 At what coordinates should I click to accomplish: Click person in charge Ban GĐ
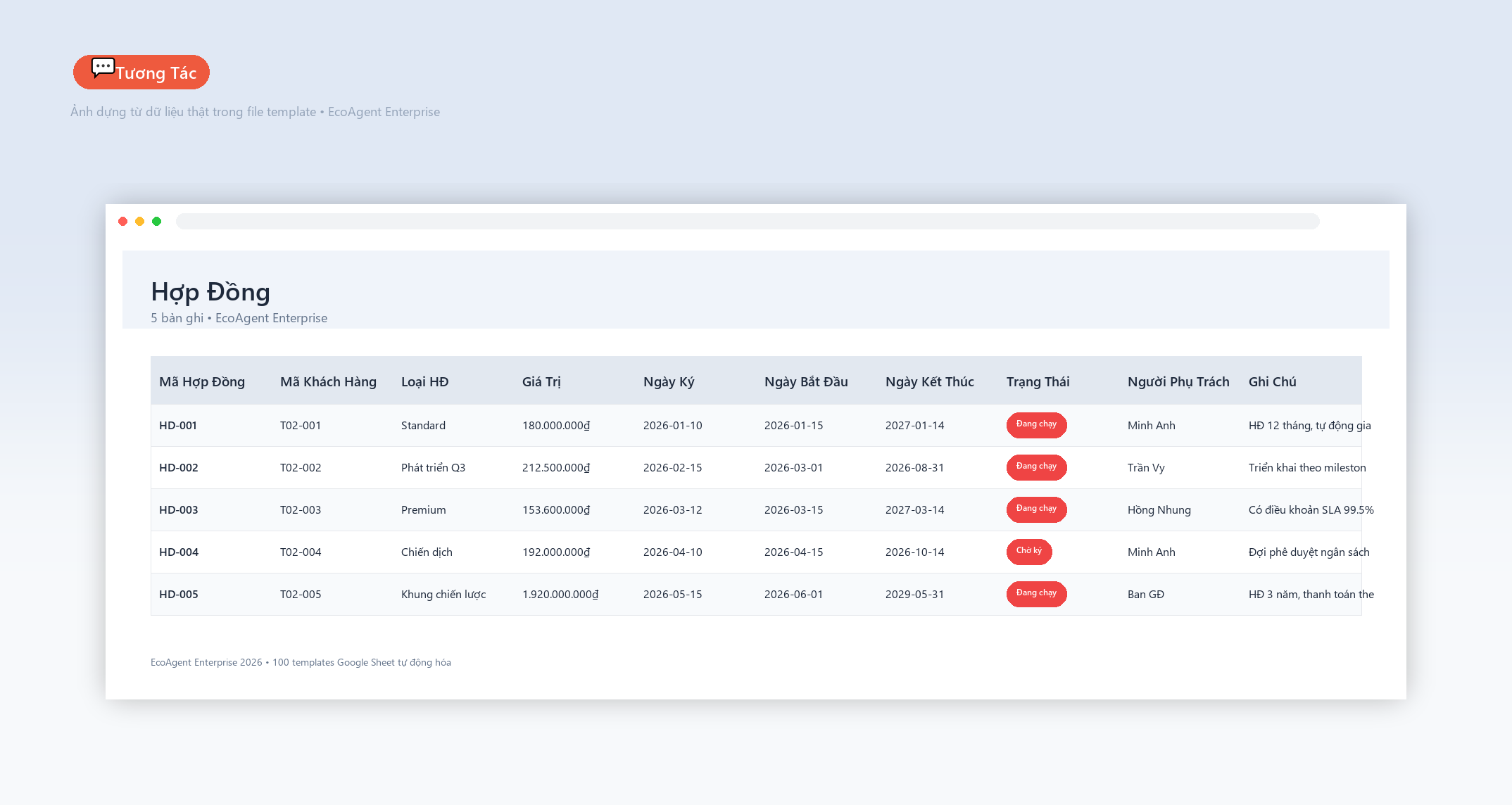coord(1146,595)
